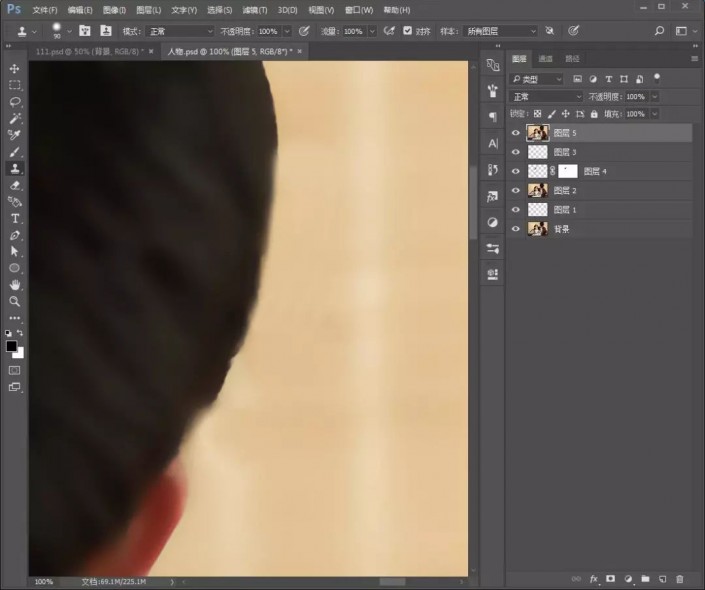Screen dimensions: 705x590
Task: Toggle Quick Mask mode
Action: click(x=14, y=371)
